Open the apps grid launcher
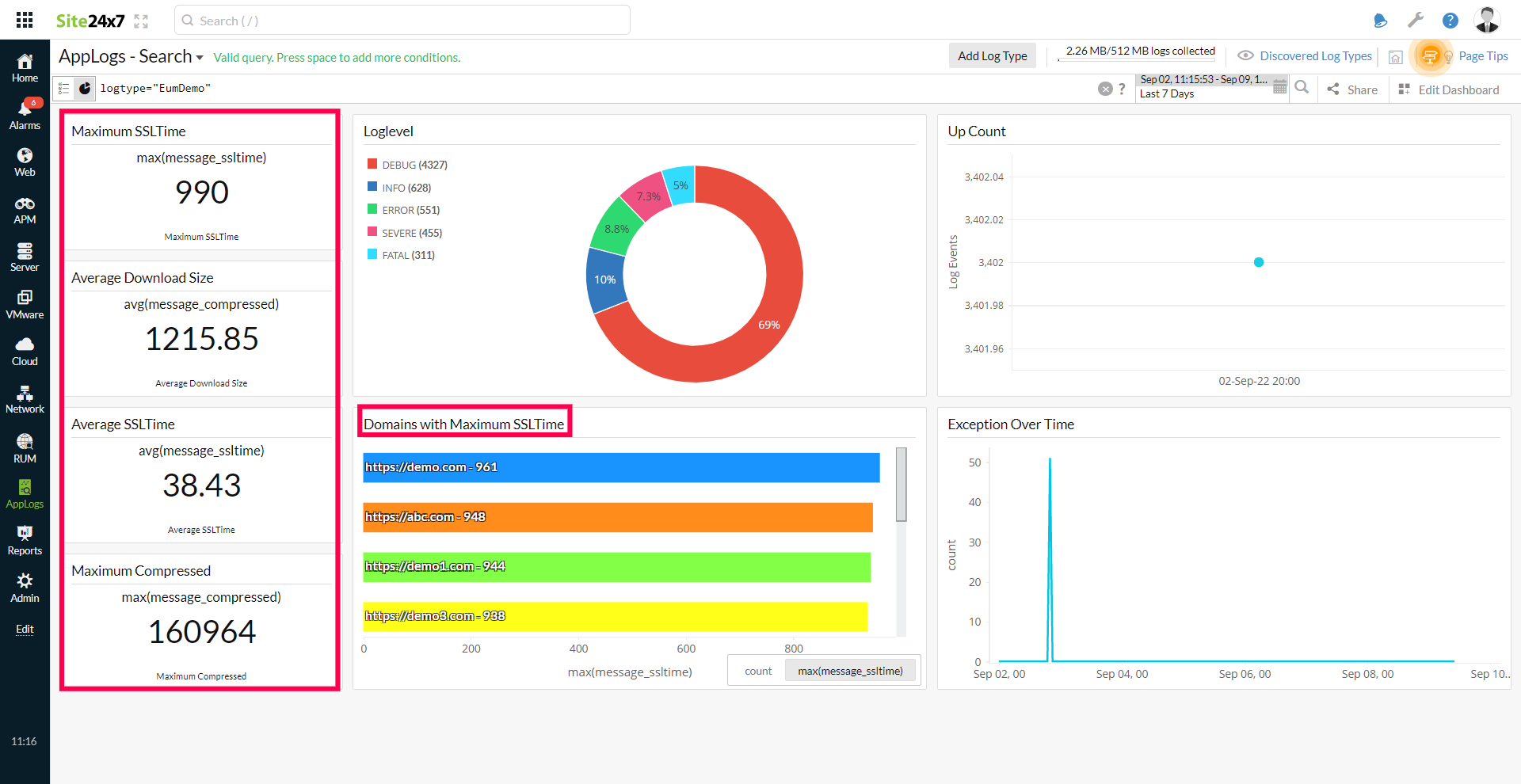This screenshot has height=784, width=1521. (x=25, y=20)
